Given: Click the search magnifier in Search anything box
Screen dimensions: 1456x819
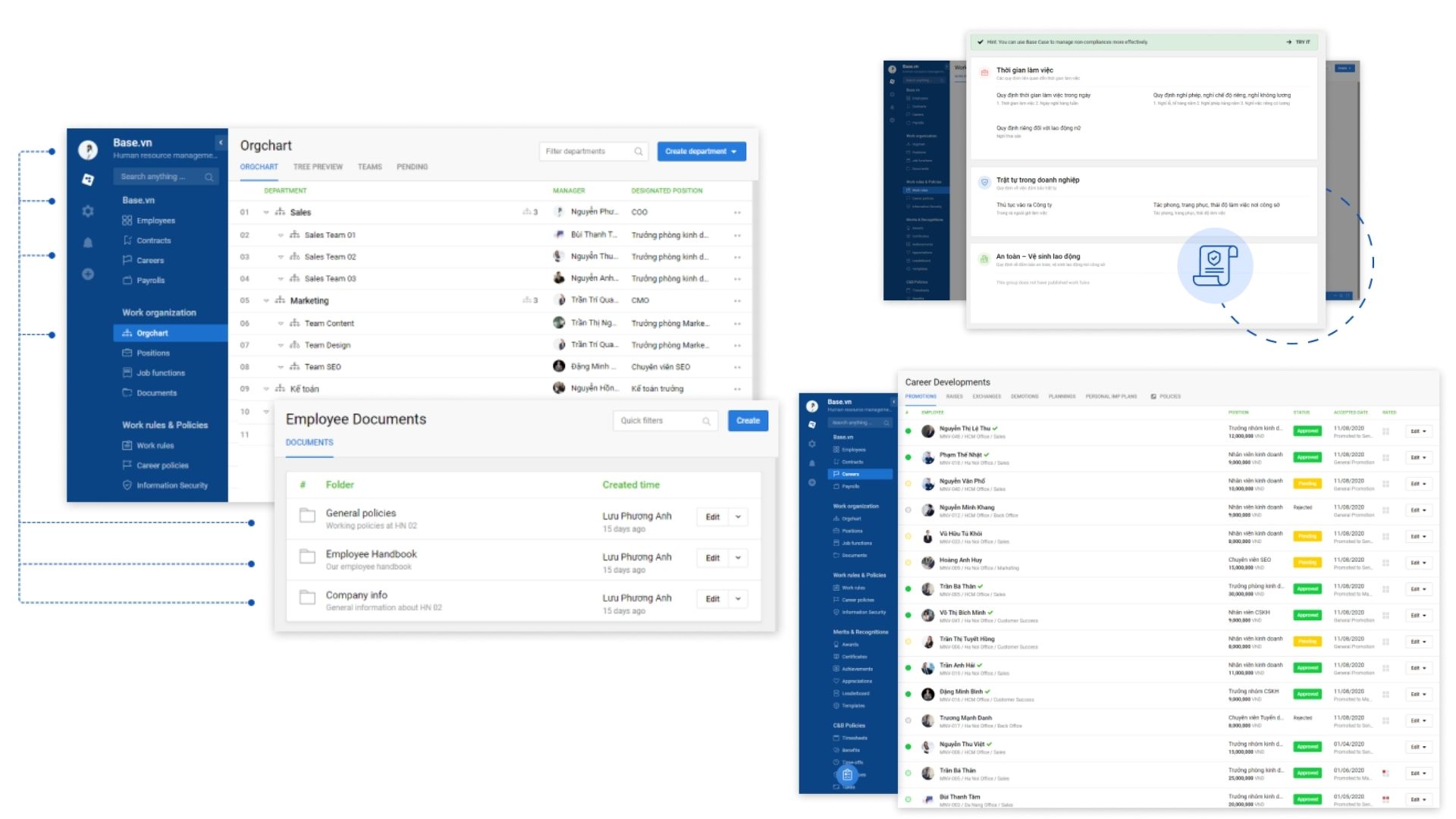Looking at the screenshot, I should (x=209, y=177).
